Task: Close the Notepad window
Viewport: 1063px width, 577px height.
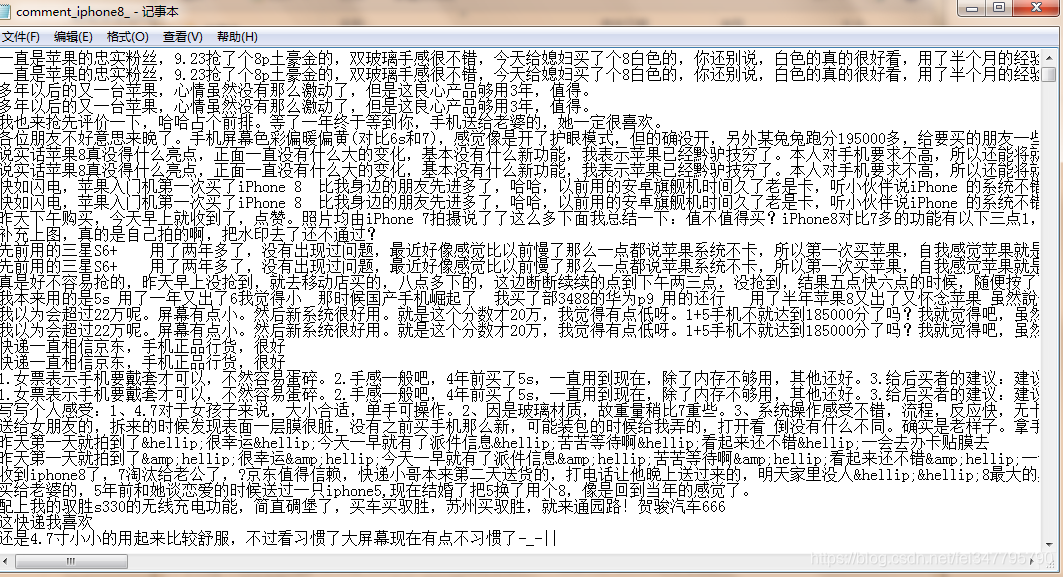Action: click(x=1037, y=8)
